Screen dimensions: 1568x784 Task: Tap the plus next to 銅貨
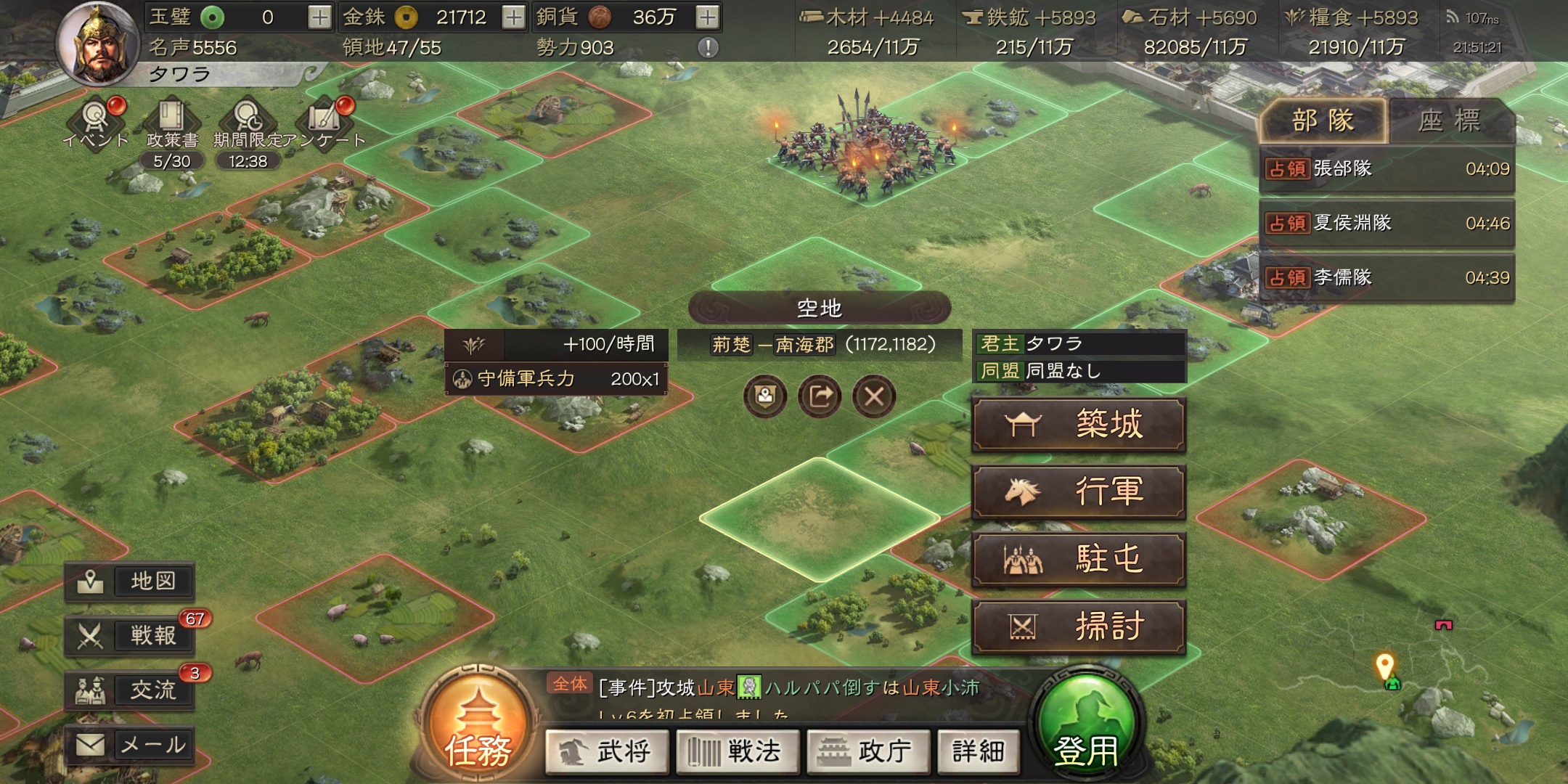[x=708, y=17]
